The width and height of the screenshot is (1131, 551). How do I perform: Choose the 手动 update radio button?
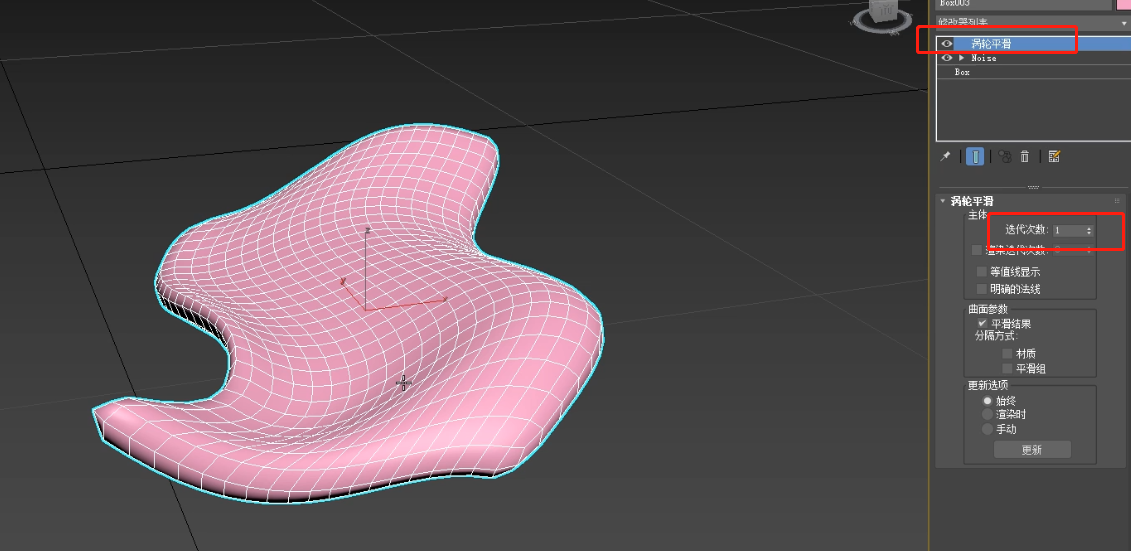pos(987,429)
